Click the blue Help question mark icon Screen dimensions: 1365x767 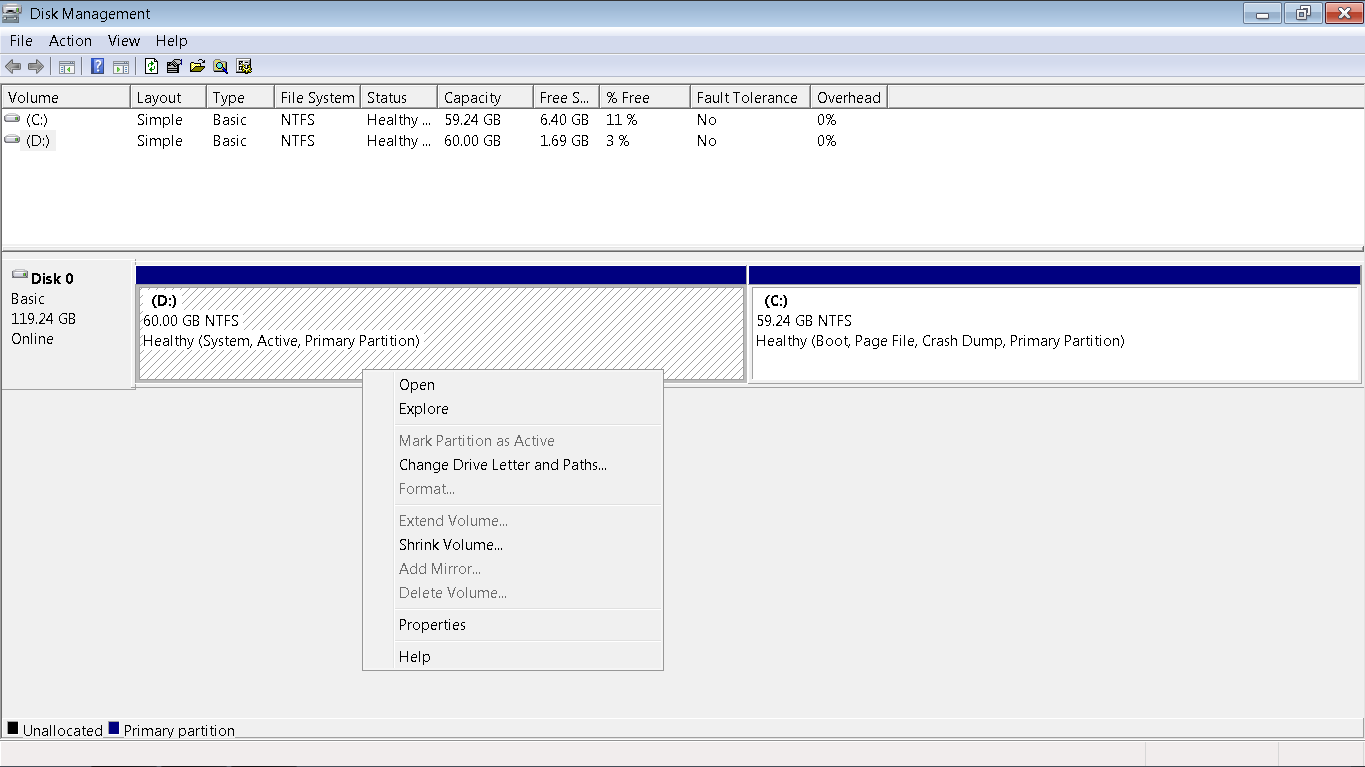click(x=97, y=67)
